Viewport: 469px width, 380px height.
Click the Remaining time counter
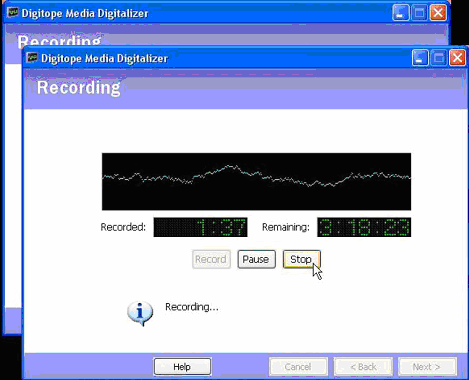click(x=364, y=227)
